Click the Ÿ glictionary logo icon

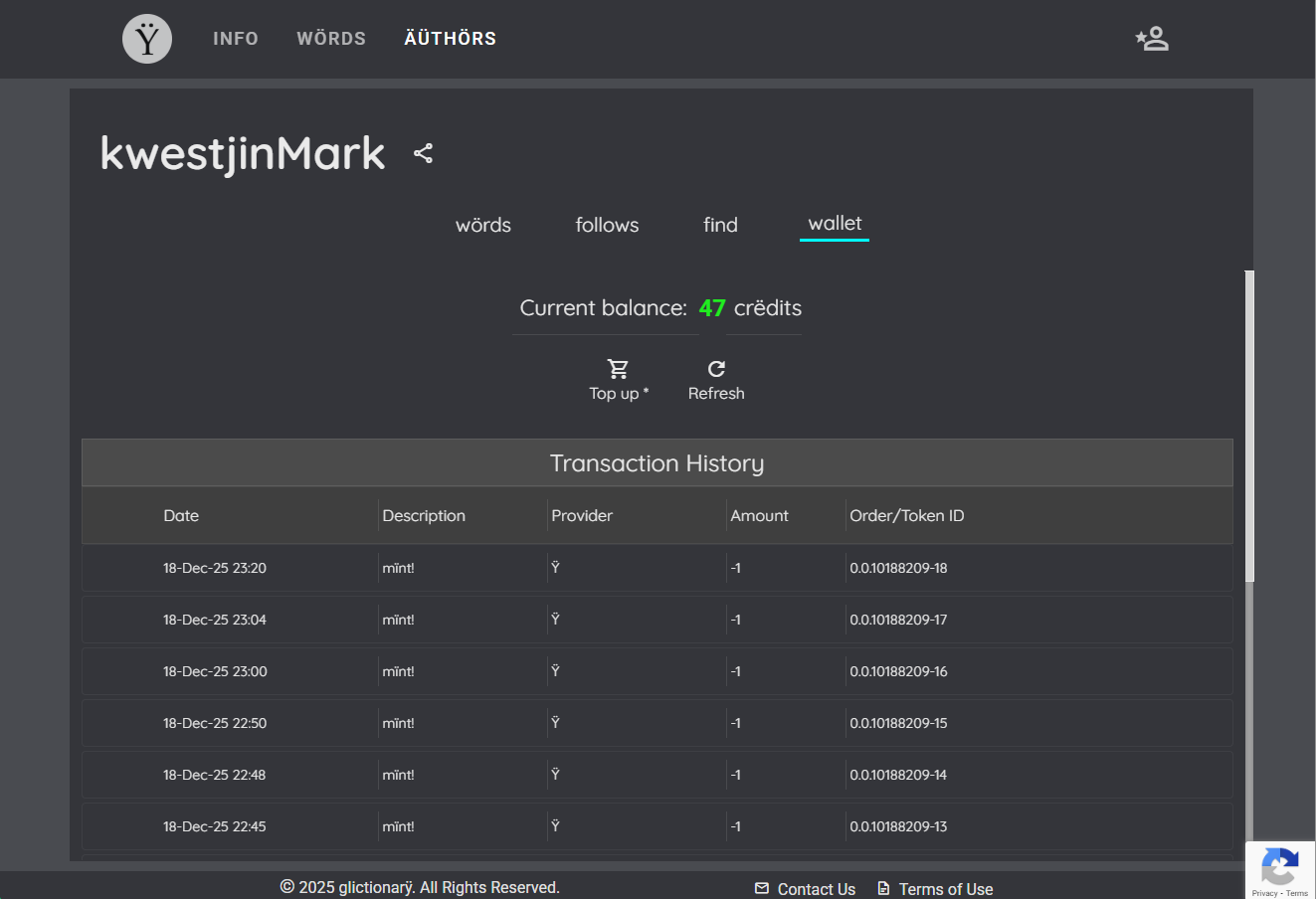147,39
